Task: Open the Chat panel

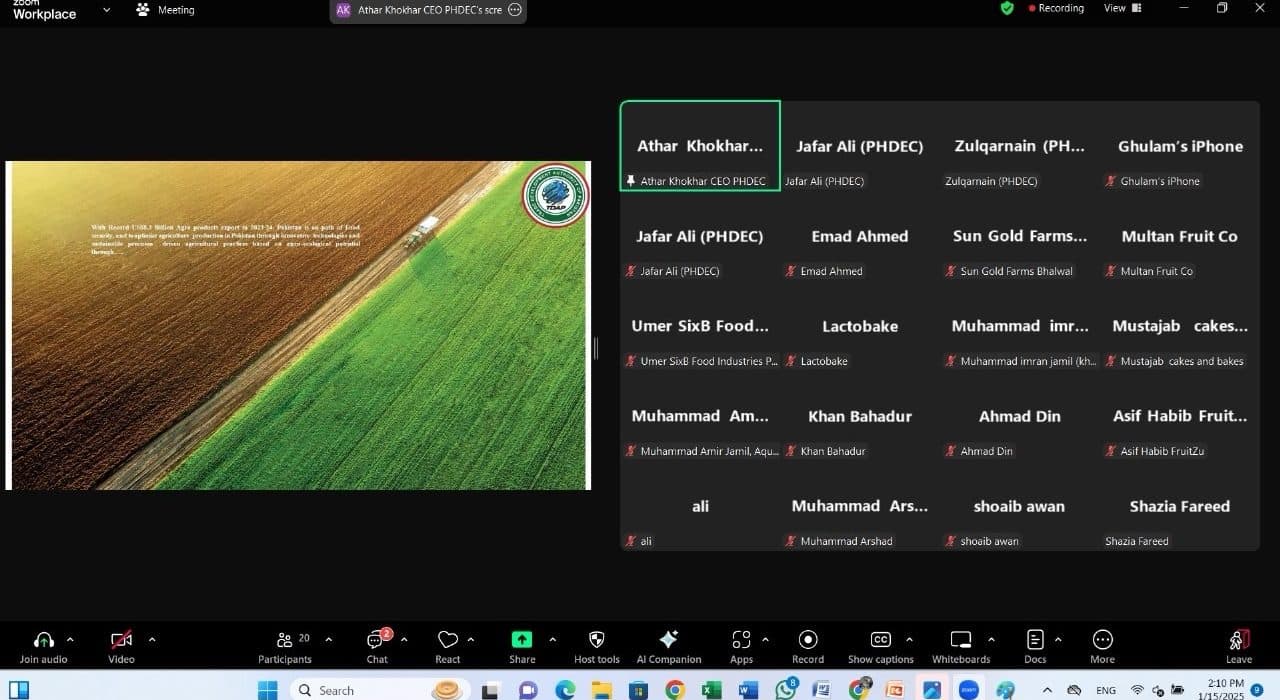Action: pyautogui.click(x=377, y=641)
